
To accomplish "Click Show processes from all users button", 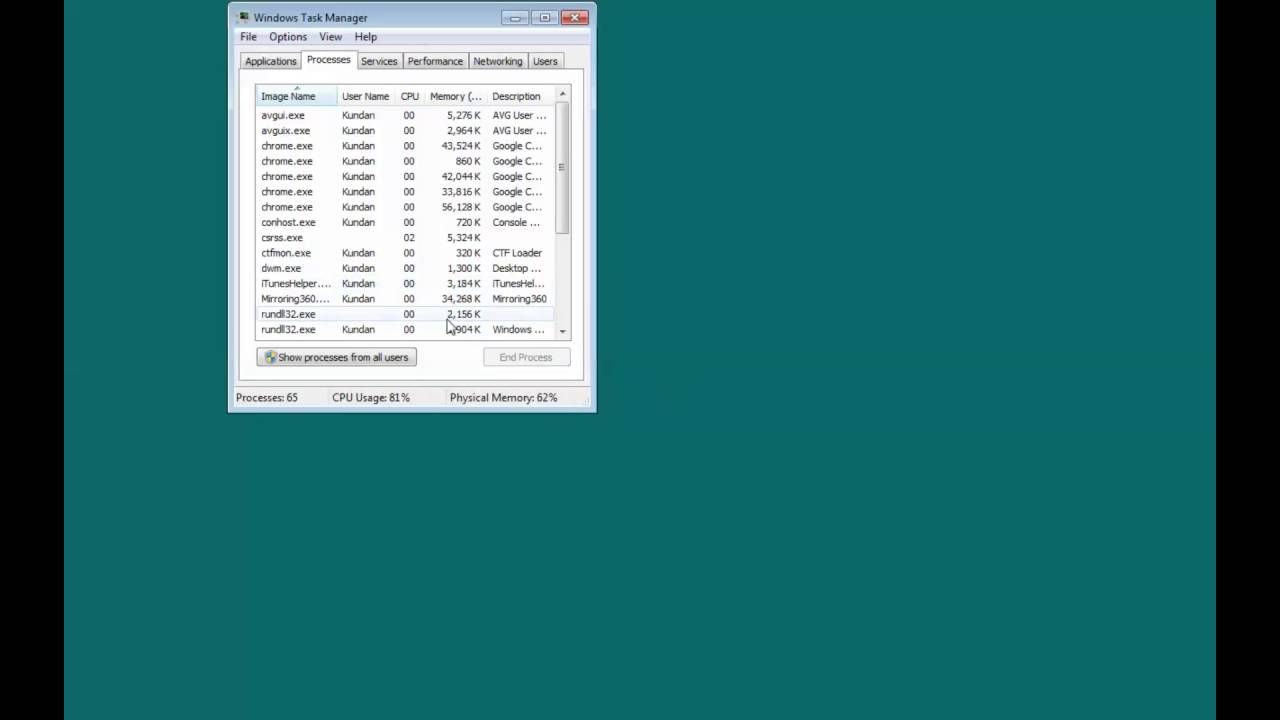I will (x=336, y=357).
